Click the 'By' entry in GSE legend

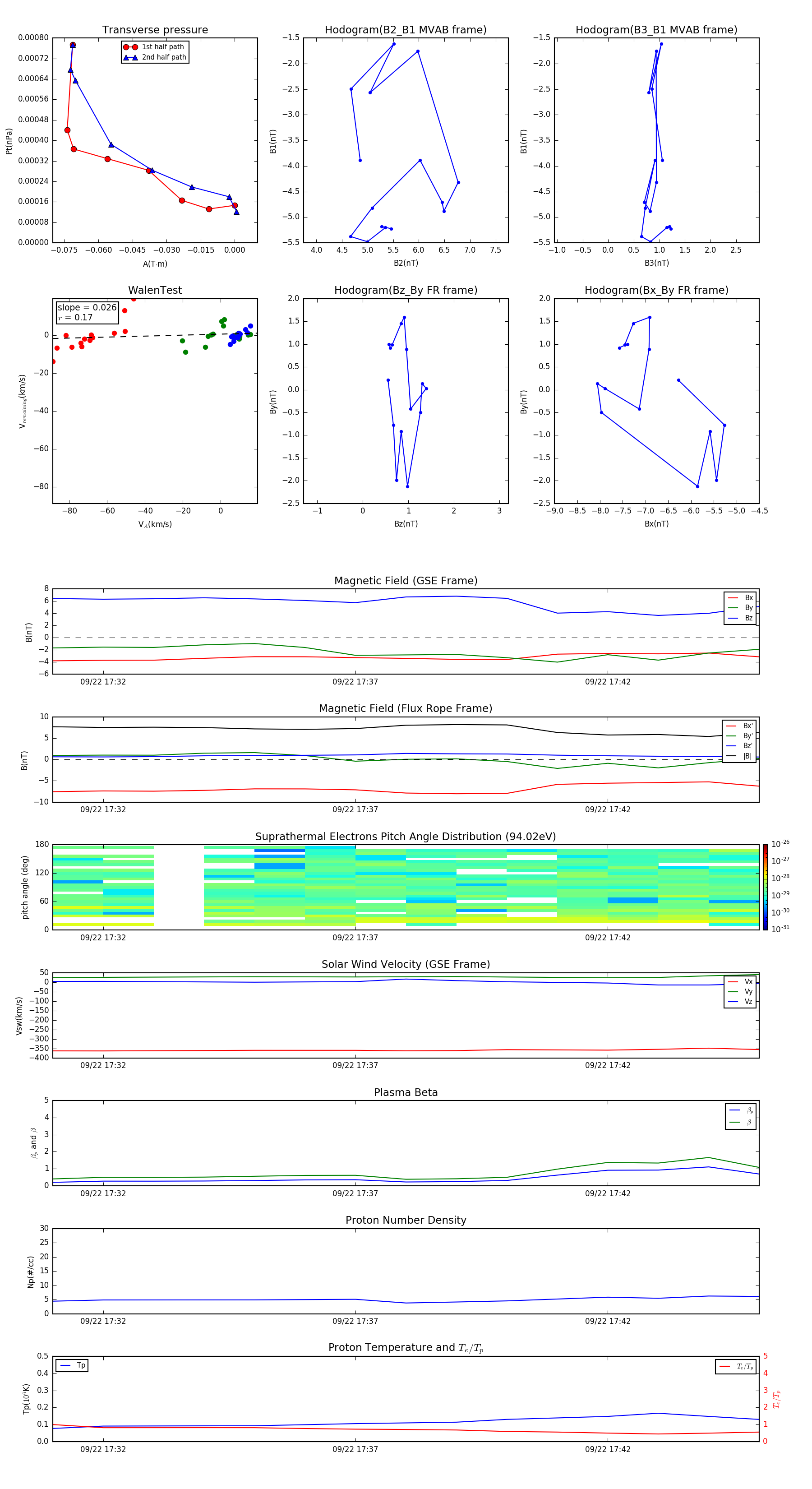(740, 608)
